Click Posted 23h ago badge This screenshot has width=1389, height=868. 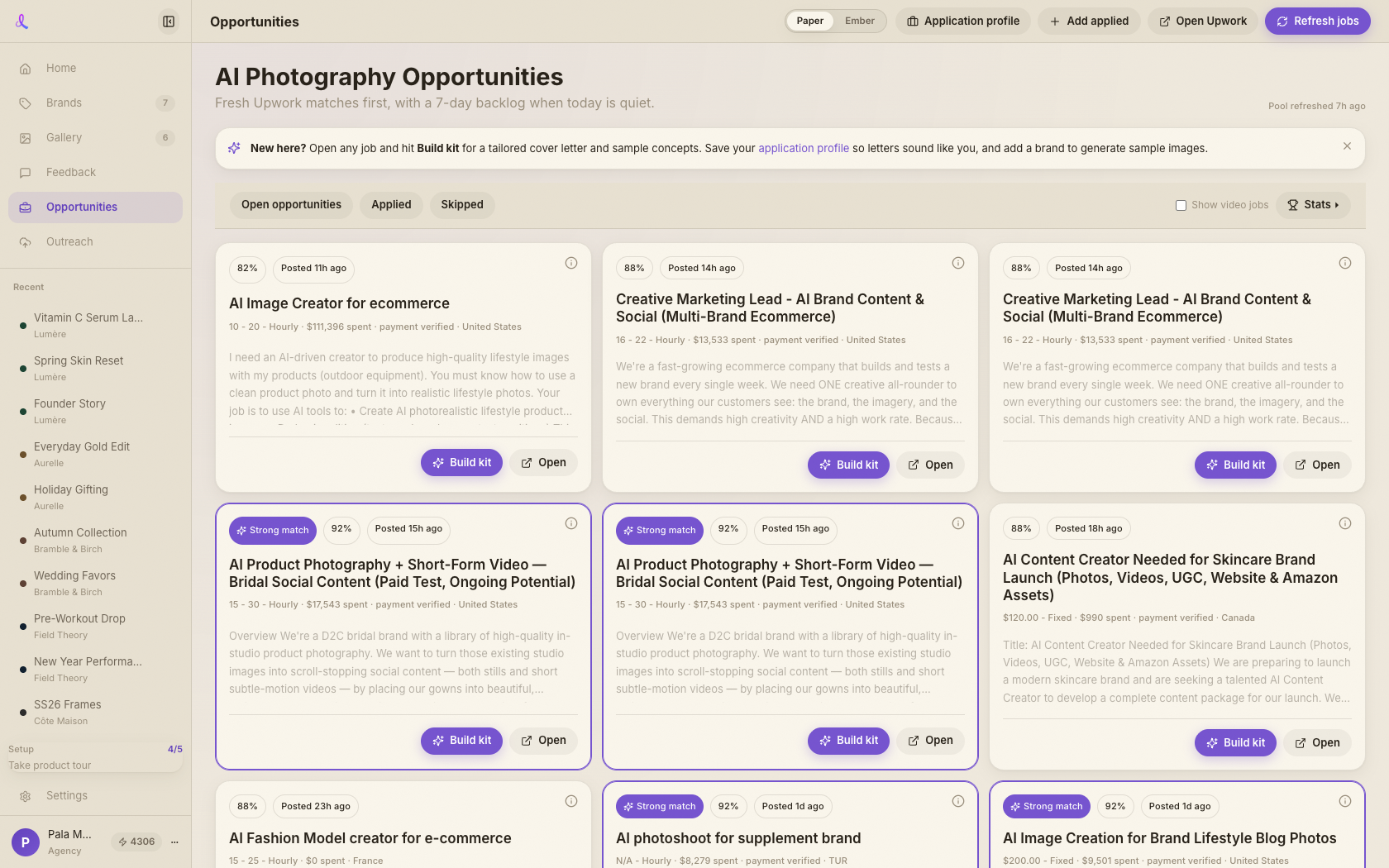315,807
